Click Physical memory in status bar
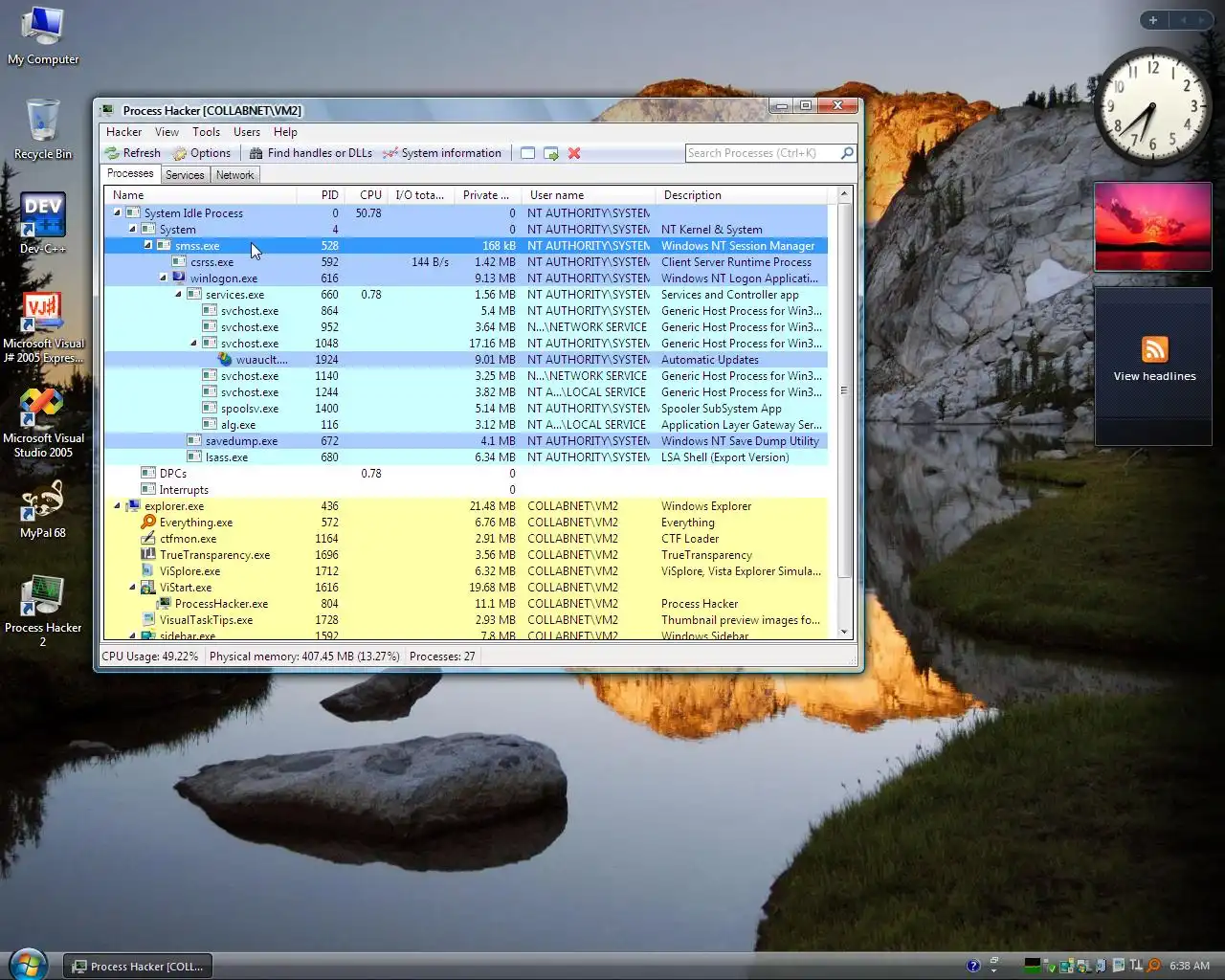The height and width of the screenshot is (980, 1225). click(x=304, y=657)
